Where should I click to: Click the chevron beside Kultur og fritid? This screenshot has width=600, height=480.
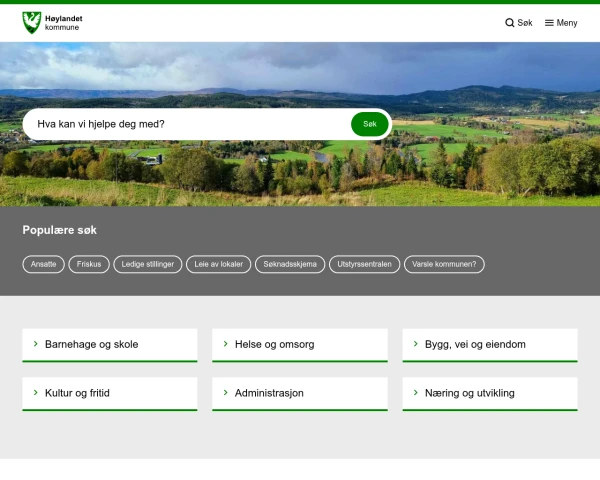(36, 392)
